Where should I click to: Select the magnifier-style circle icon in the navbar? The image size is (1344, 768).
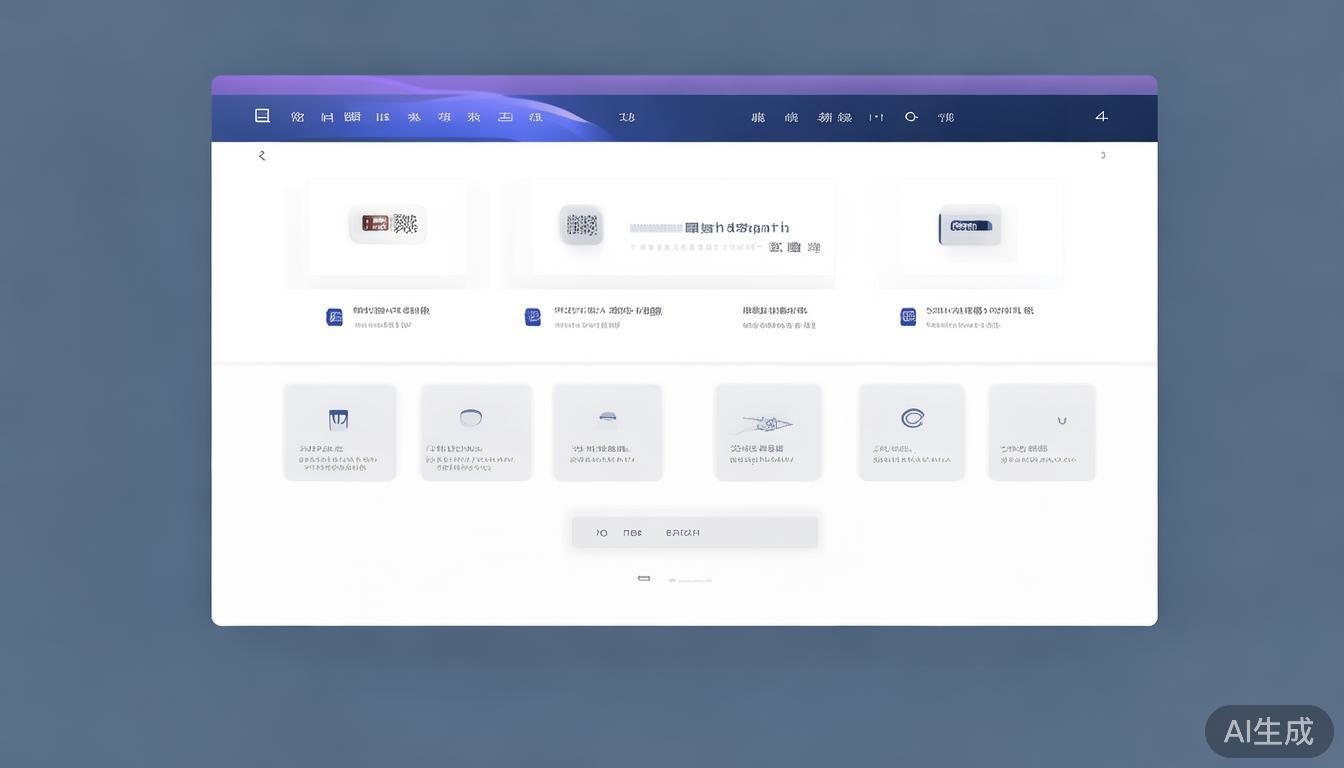click(x=910, y=116)
